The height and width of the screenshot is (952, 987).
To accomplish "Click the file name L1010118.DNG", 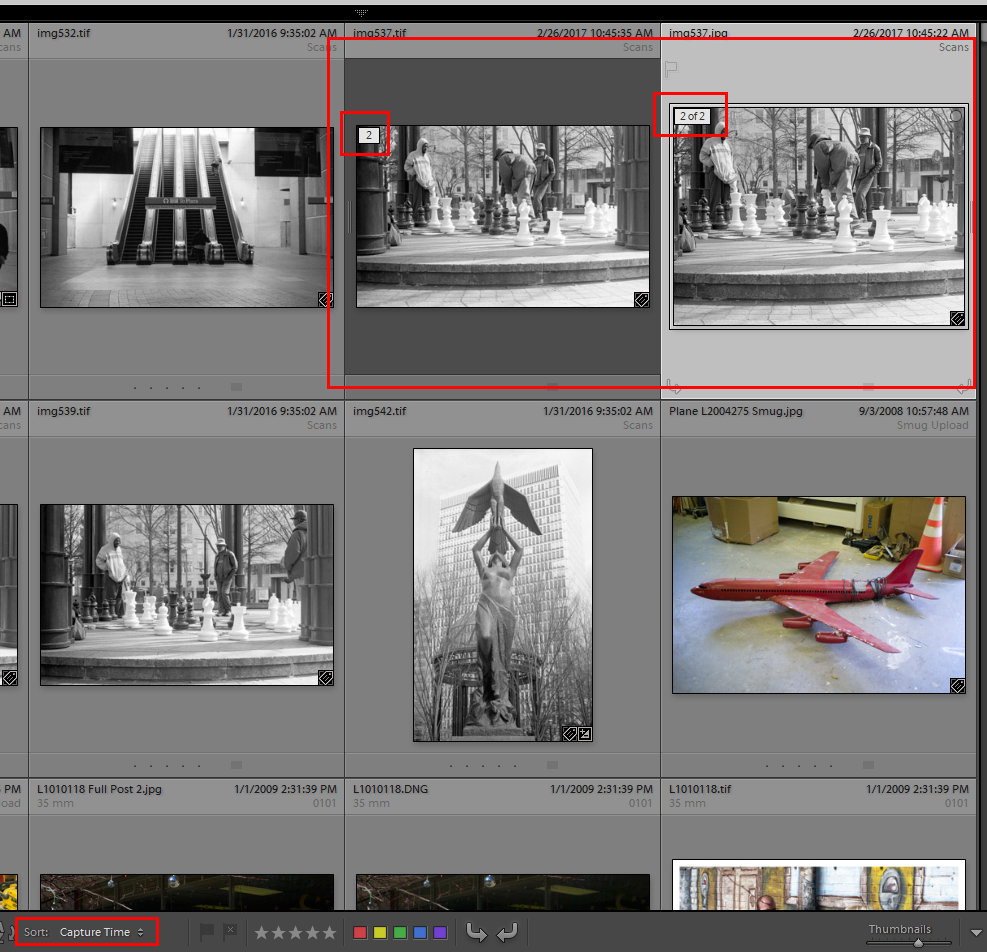I will 390,789.
